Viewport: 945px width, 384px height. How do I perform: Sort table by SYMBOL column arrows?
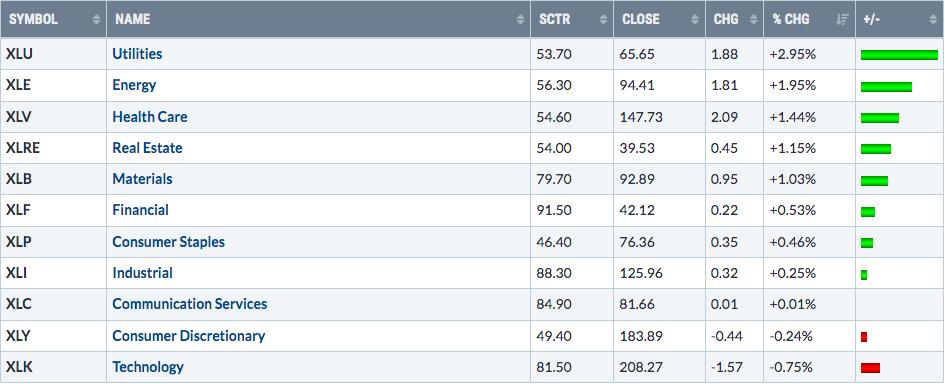pos(96,19)
